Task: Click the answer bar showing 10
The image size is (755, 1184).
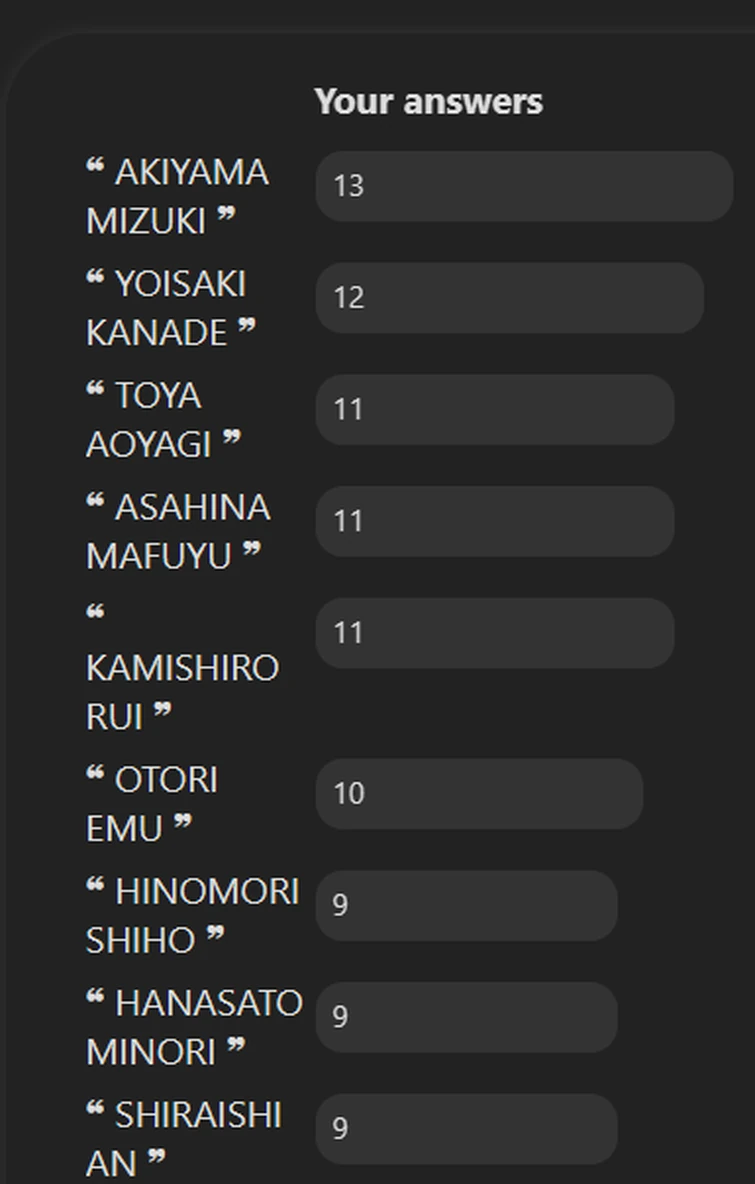Action: 479,794
